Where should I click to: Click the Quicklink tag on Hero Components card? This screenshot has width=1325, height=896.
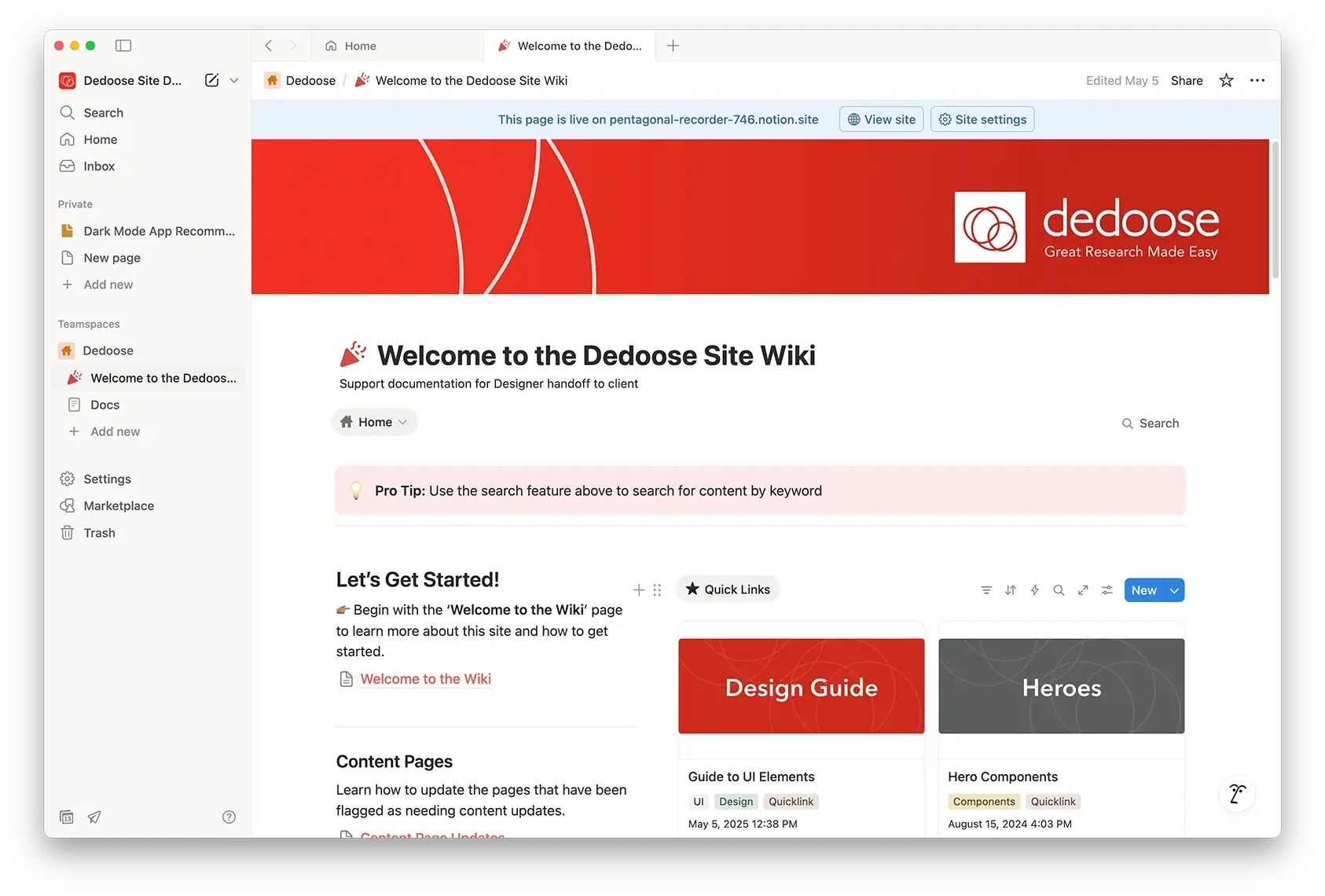click(x=1053, y=802)
